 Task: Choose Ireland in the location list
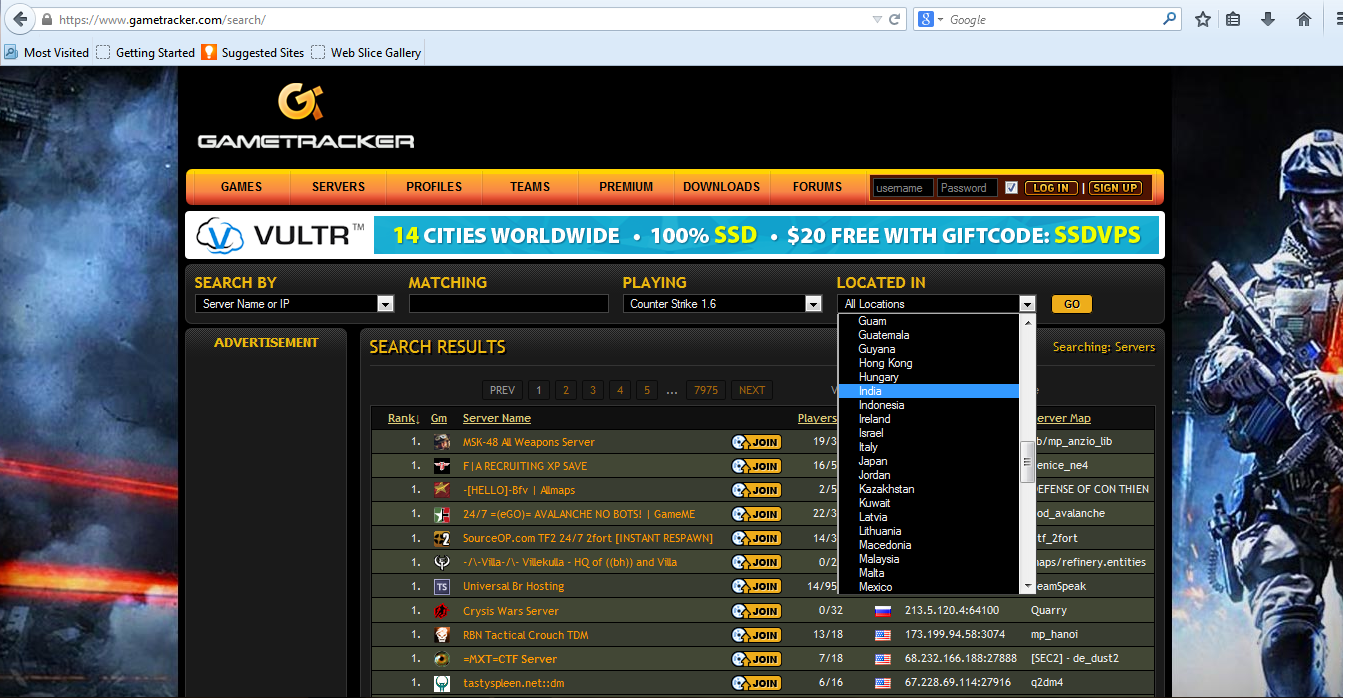(x=928, y=419)
